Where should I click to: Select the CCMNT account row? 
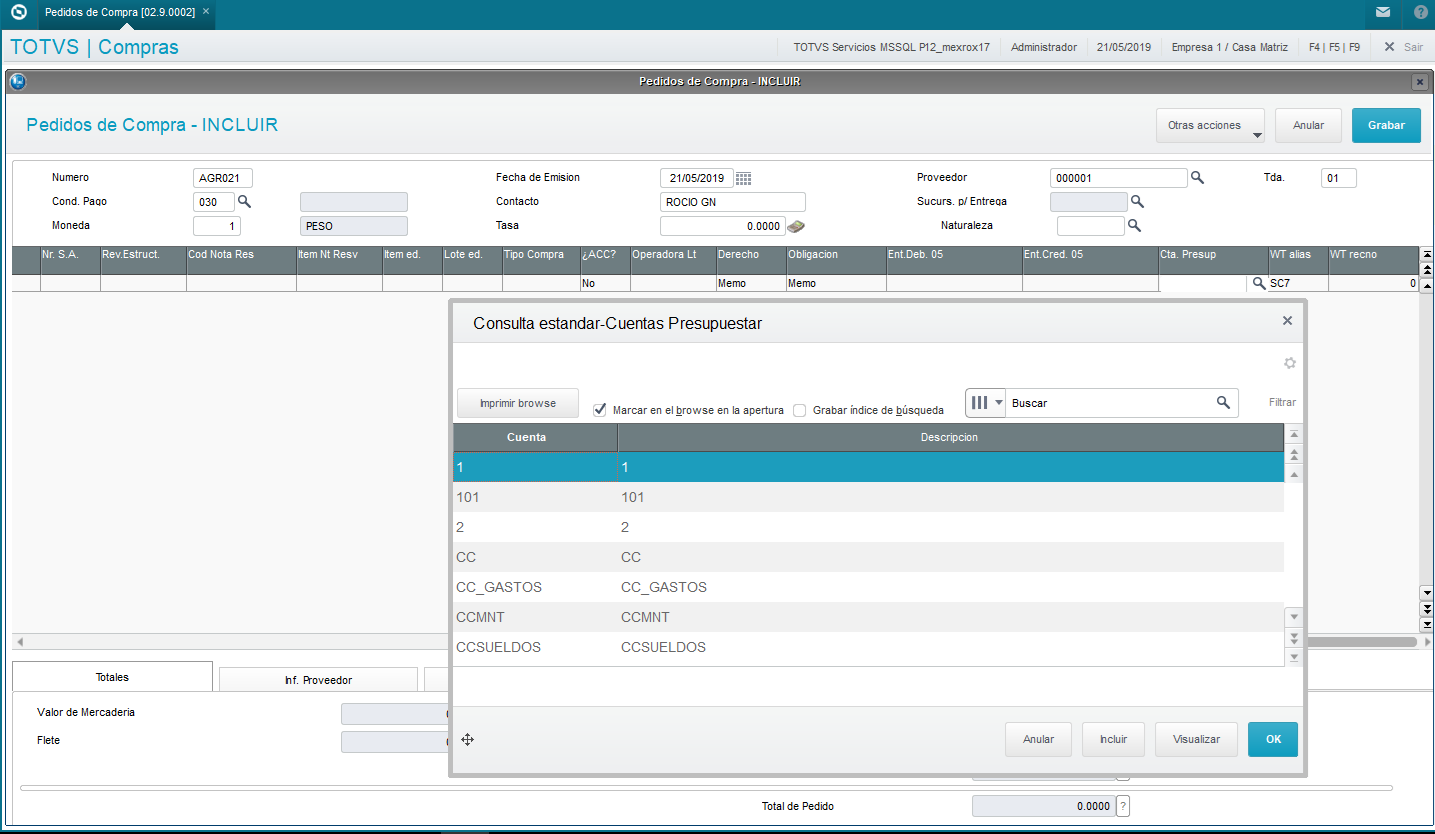pos(868,617)
